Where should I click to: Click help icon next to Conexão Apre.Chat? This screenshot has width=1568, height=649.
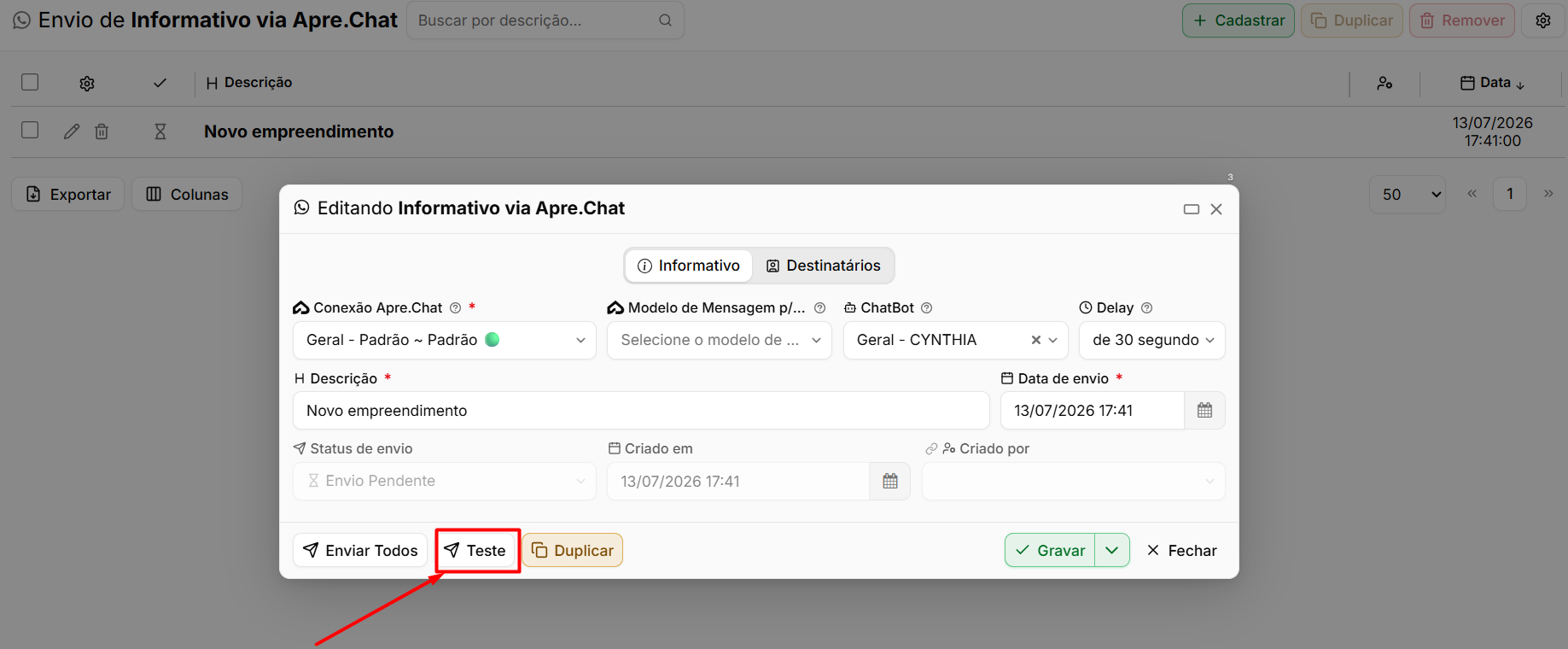coord(456,308)
